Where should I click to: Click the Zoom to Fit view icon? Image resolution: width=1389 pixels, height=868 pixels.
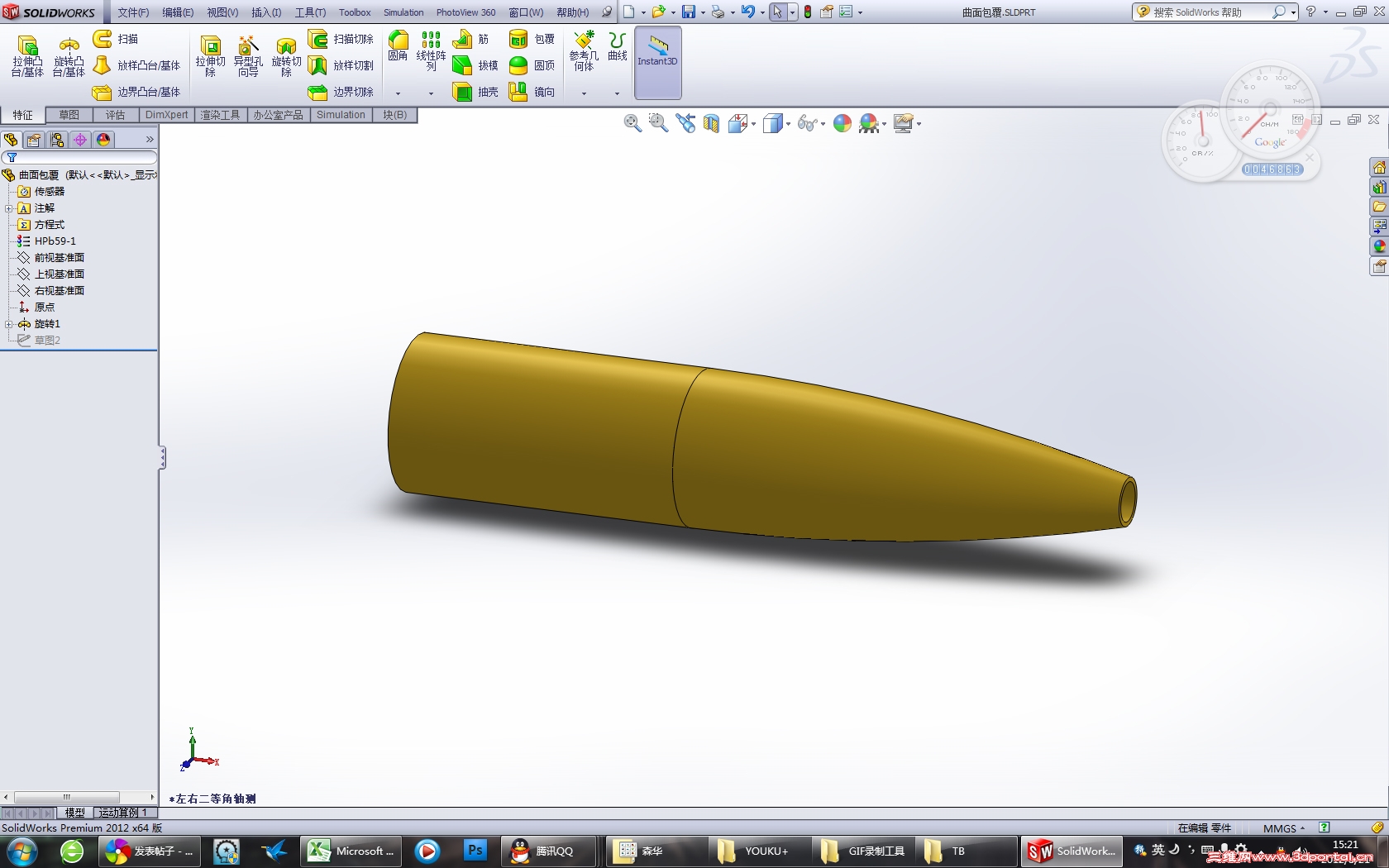(632, 123)
